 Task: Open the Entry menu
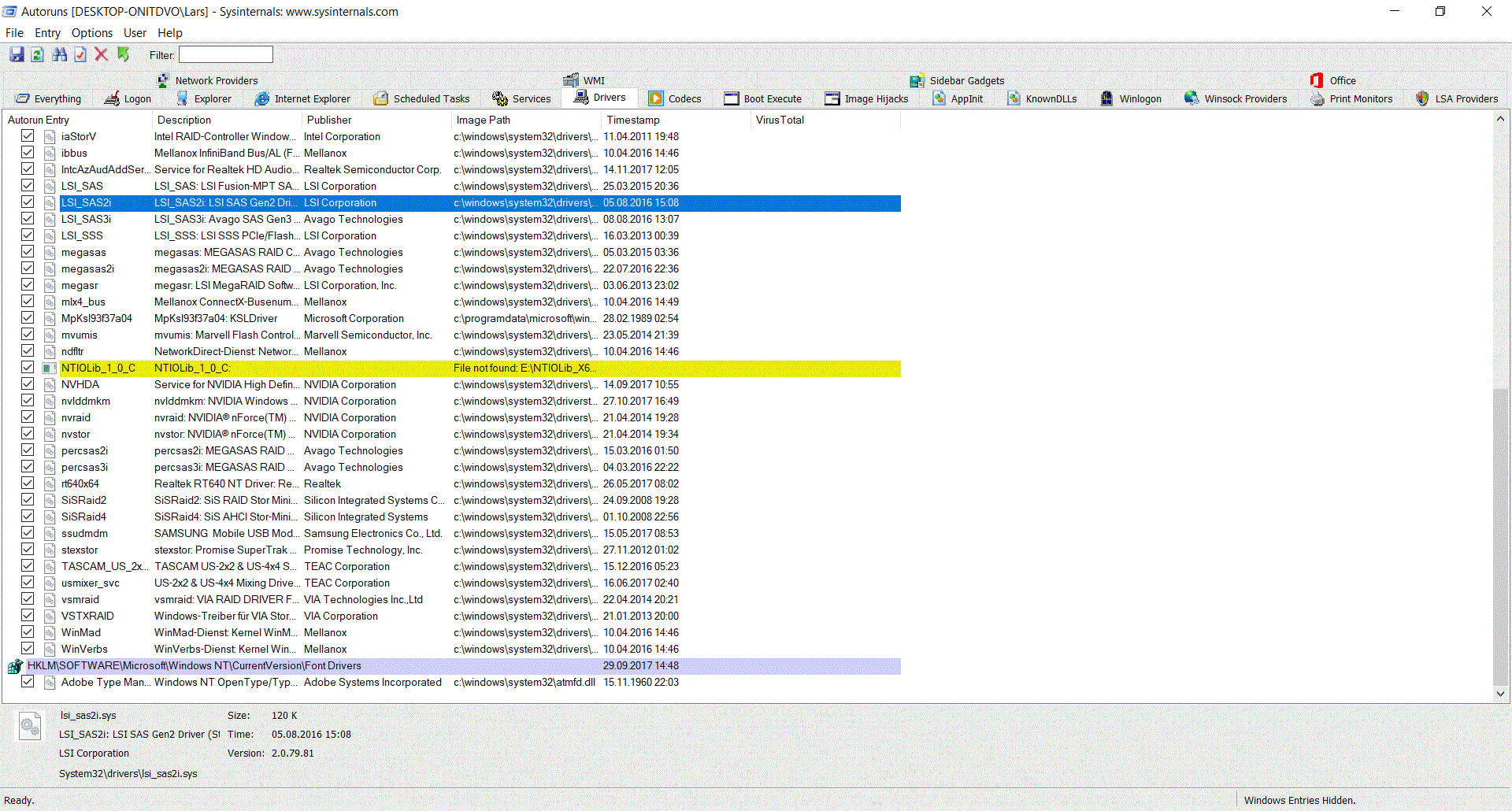click(x=47, y=33)
